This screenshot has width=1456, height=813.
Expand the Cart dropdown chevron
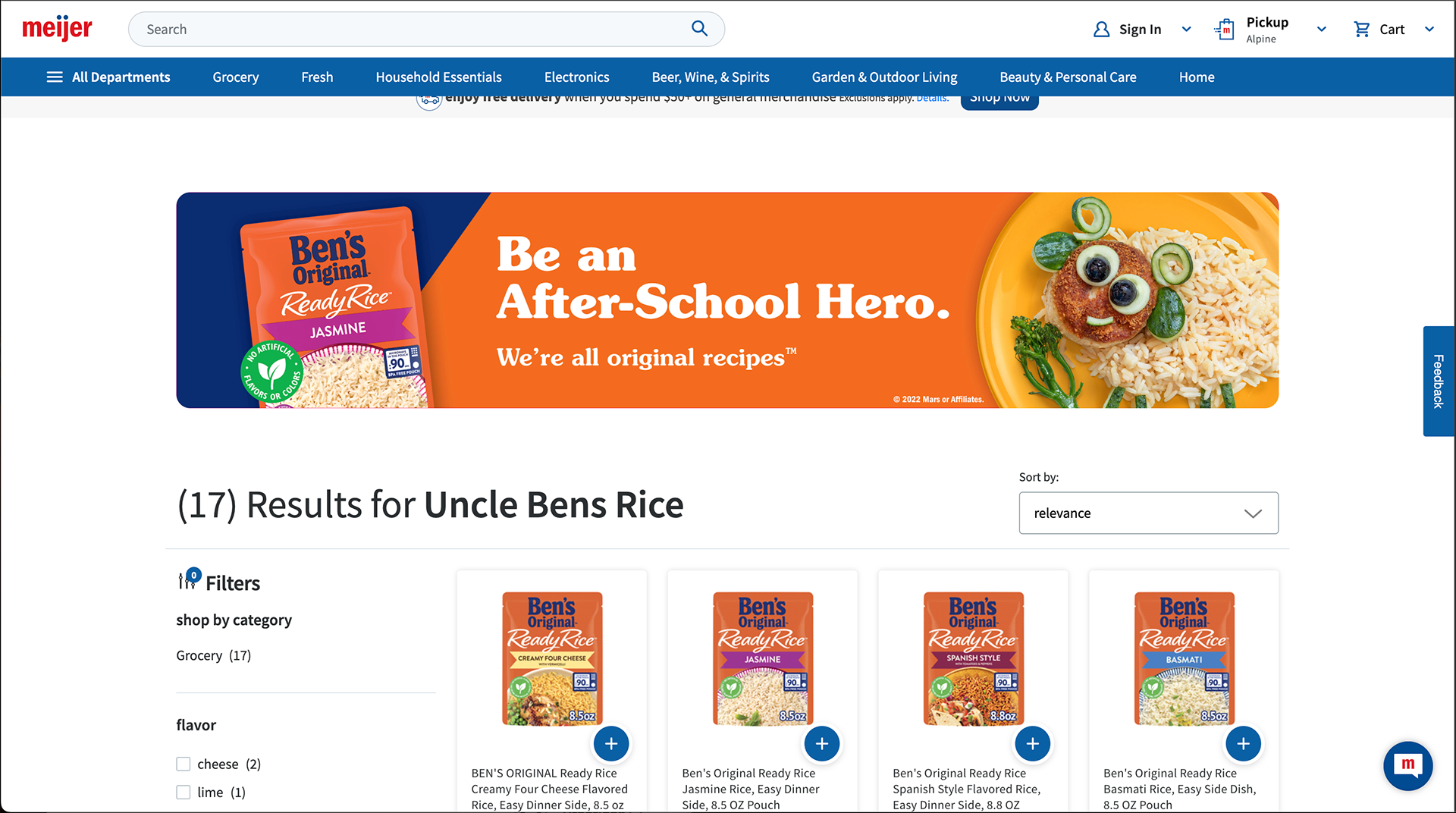tap(1429, 29)
